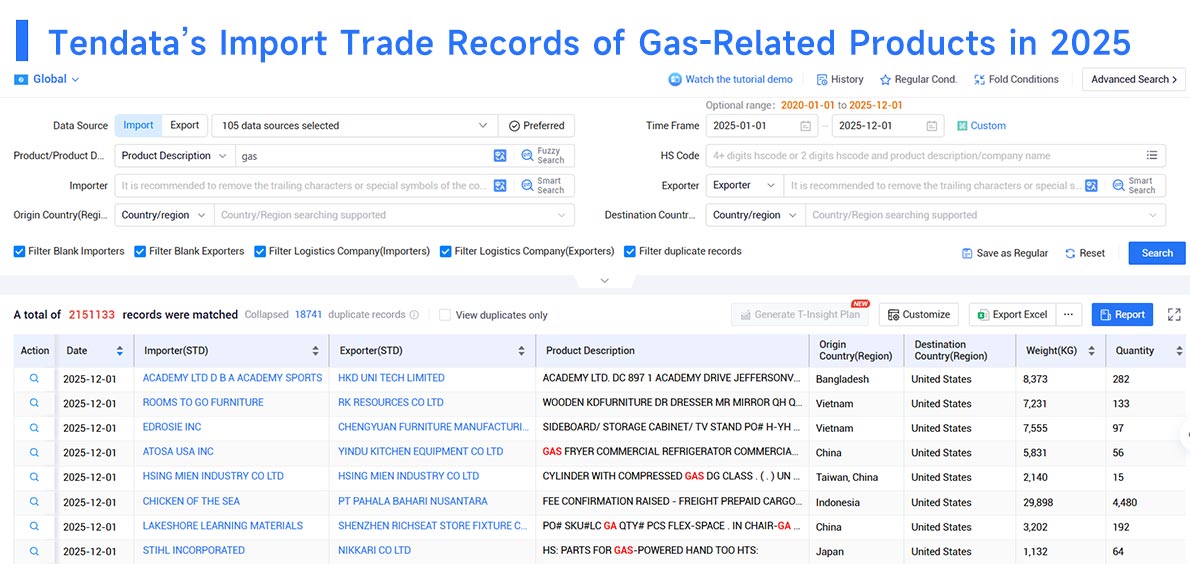Open magnifier action for STIHL INCORPORATED row
1190x575 pixels.
click(34, 551)
